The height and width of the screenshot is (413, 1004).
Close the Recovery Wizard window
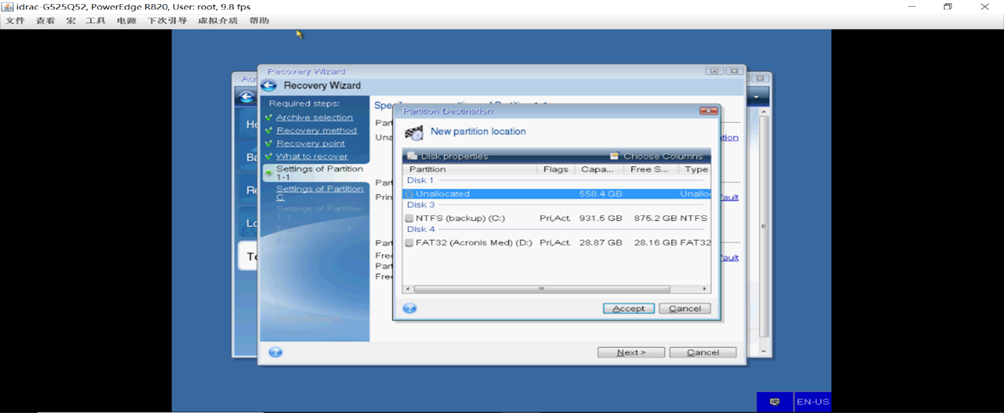pos(734,71)
